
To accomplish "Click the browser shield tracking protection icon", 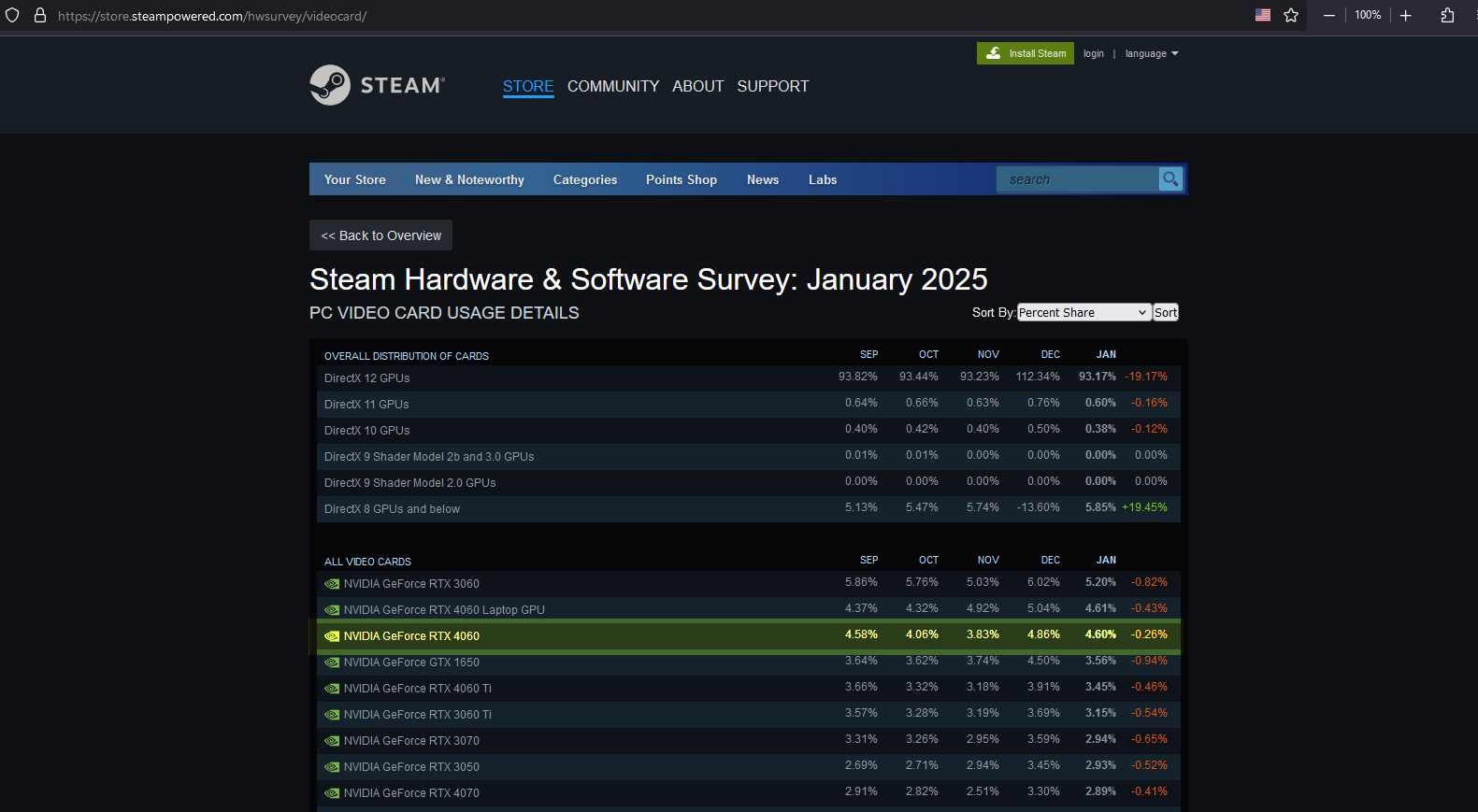I will [x=12, y=15].
